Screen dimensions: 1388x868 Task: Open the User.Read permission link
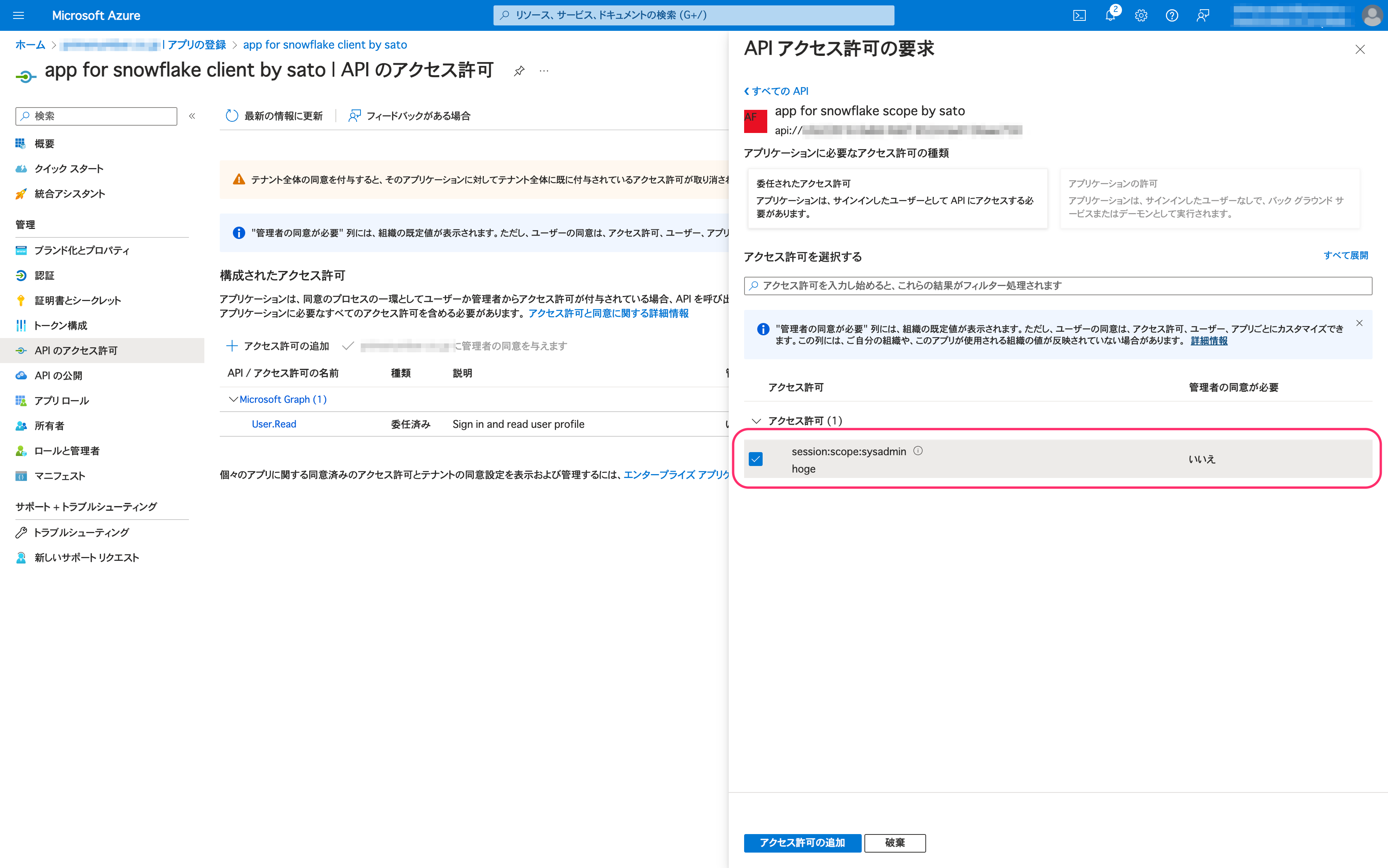[x=274, y=424]
